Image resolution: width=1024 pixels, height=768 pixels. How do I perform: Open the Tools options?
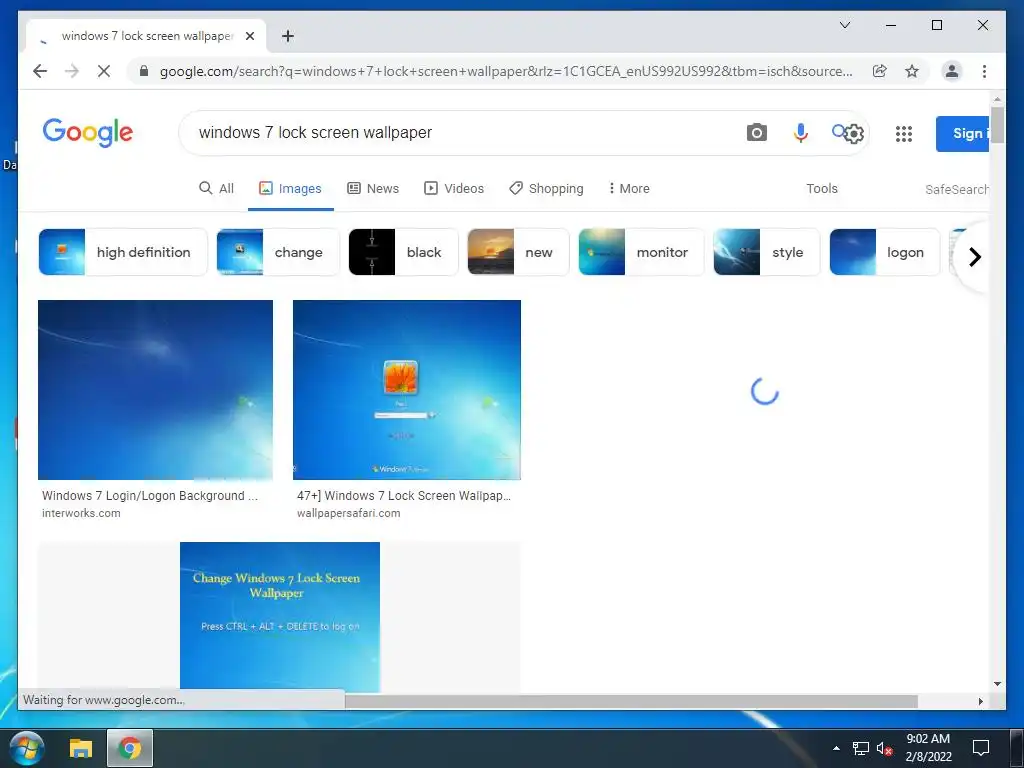[822, 188]
